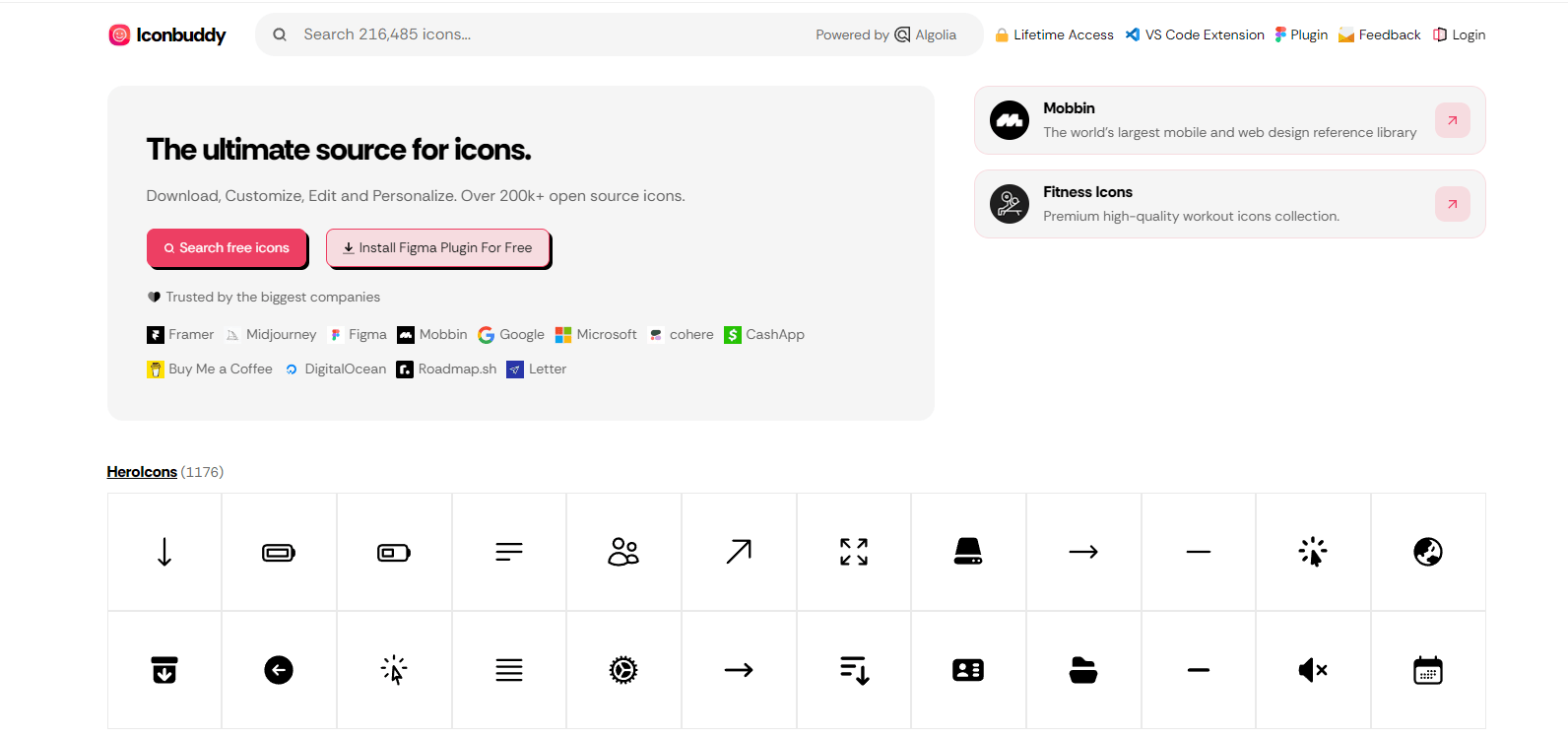Open Mobbin card's pink arrow button
This screenshot has height=739, width=1568.
point(1452,120)
